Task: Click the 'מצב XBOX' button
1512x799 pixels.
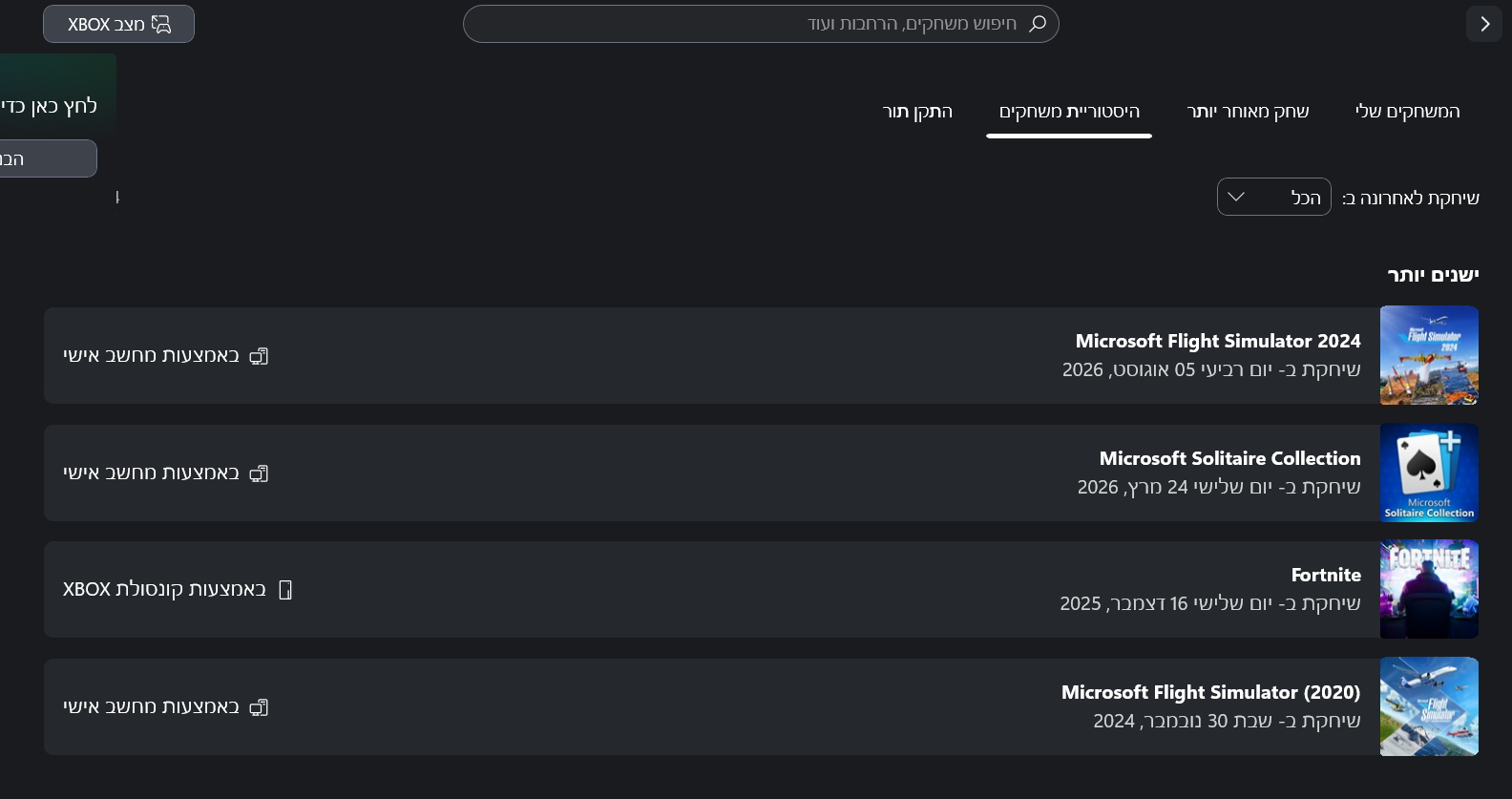Action: pos(118,24)
